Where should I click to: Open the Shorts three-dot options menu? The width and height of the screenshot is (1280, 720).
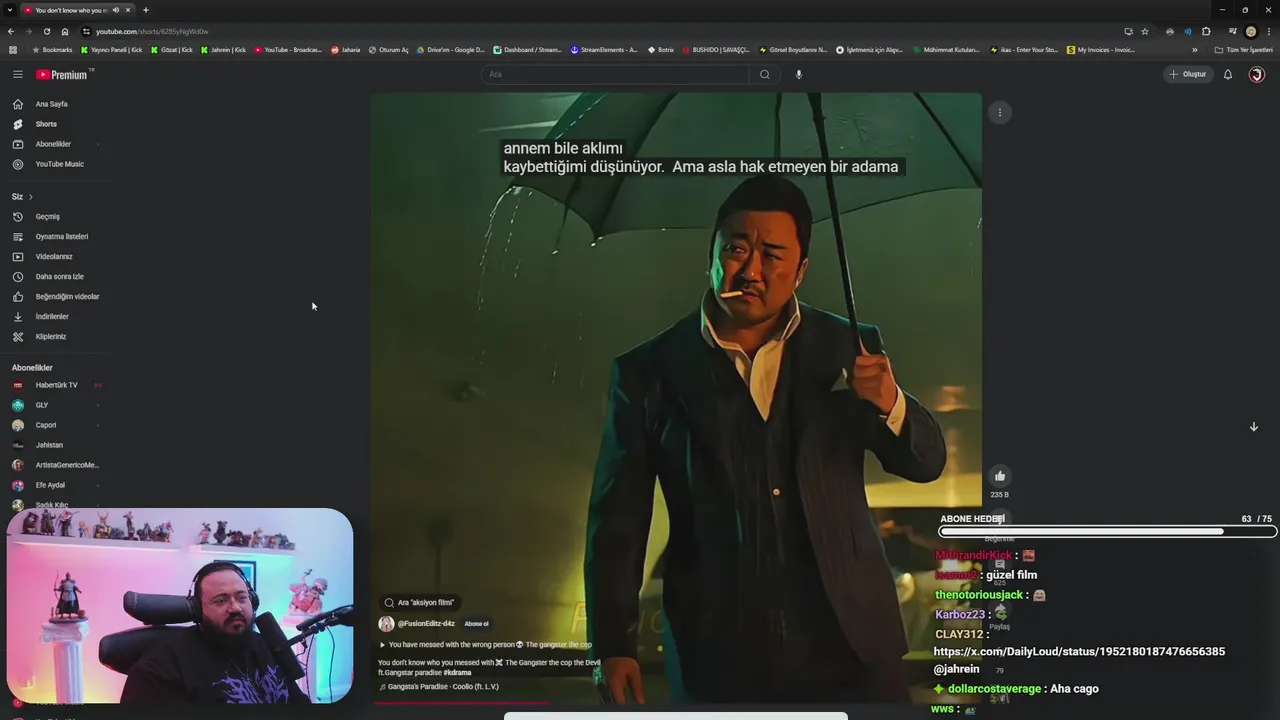pos(999,112)
